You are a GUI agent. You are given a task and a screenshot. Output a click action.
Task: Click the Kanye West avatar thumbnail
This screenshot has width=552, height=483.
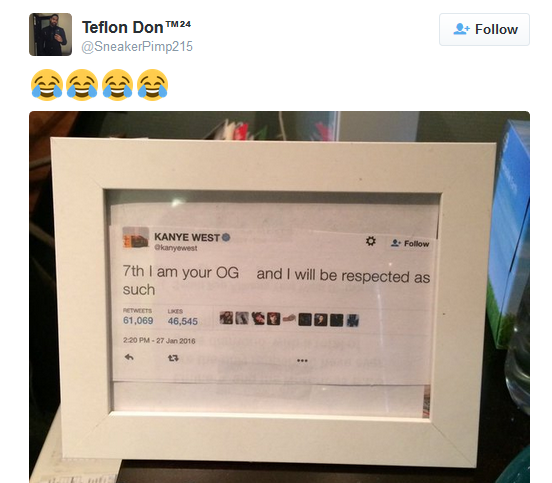pos(136,238)
